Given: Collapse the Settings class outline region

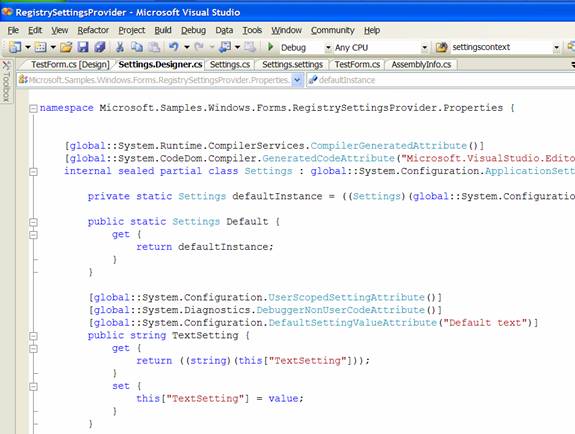Looking at the screenshot, I should tap(33, 171).
